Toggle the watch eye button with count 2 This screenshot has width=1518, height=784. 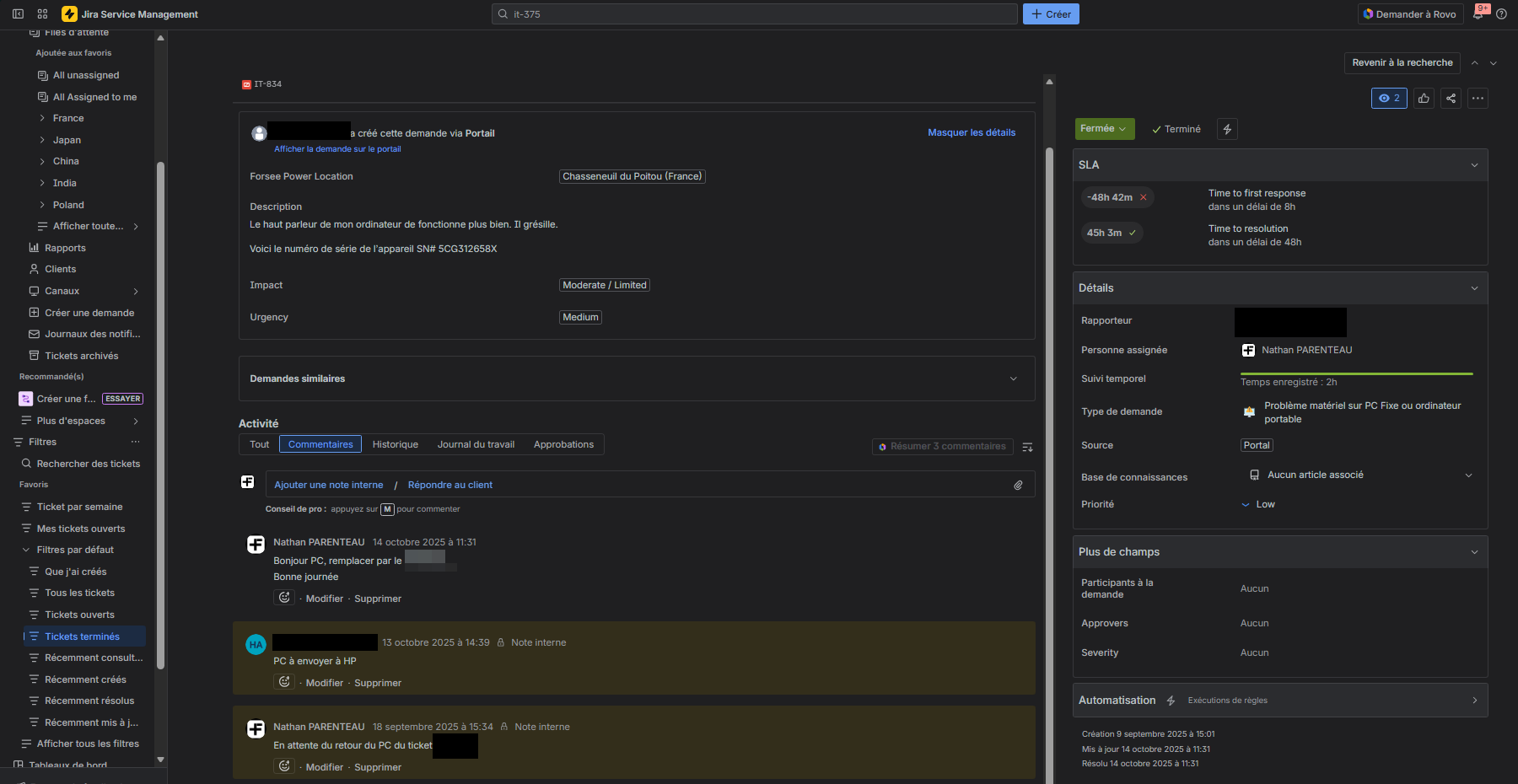[1388, 99]
